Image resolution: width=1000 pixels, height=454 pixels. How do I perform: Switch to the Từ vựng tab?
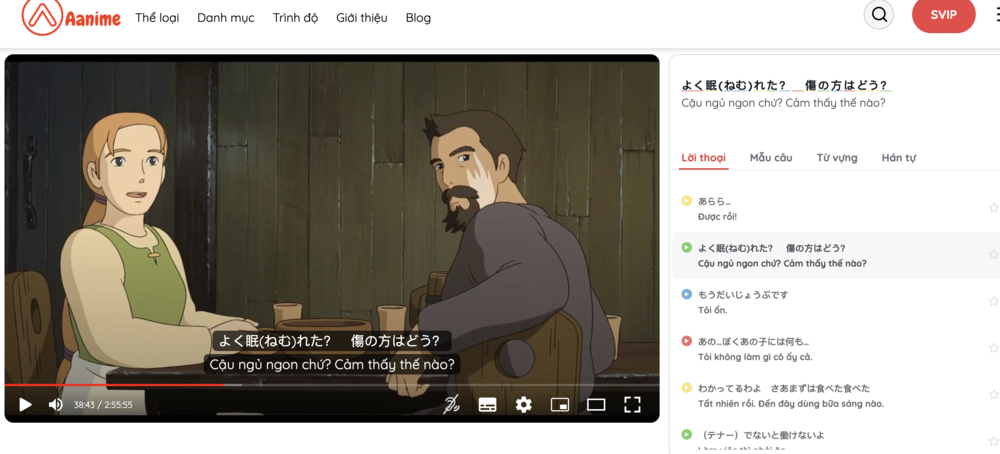click(836, 158)
